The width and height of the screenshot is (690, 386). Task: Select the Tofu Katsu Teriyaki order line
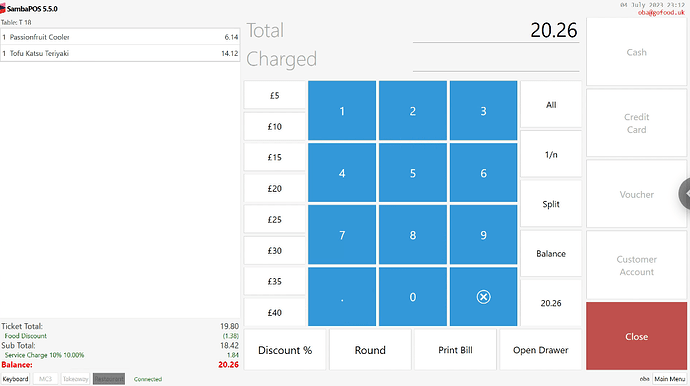(120, 53)
